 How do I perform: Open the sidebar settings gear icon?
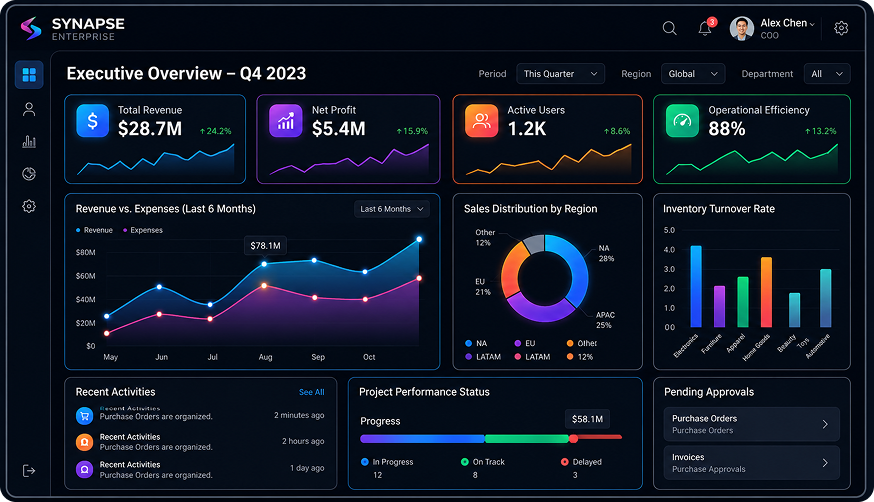coord(29,206)
